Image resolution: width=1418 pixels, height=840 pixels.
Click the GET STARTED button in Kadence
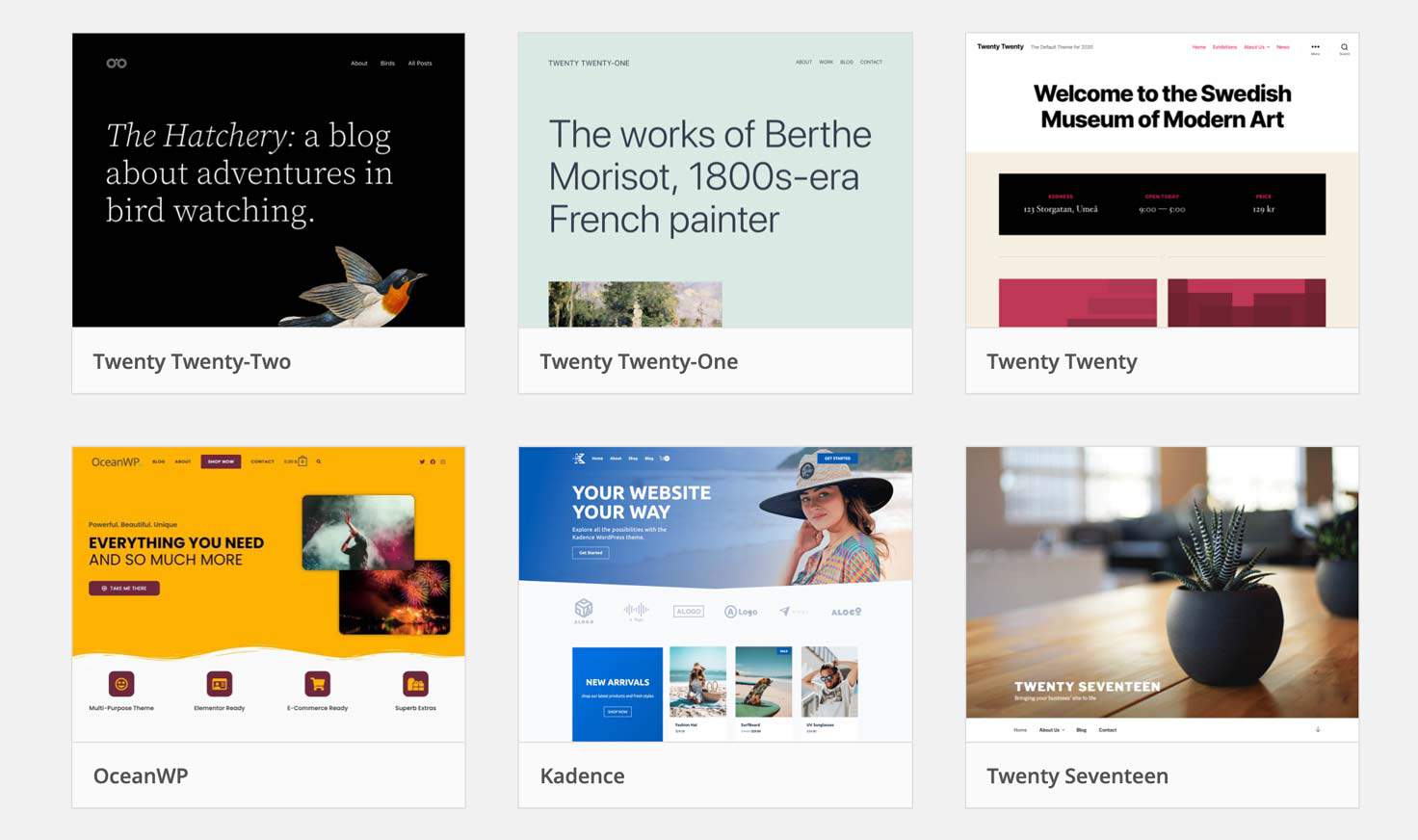[837, 459]
